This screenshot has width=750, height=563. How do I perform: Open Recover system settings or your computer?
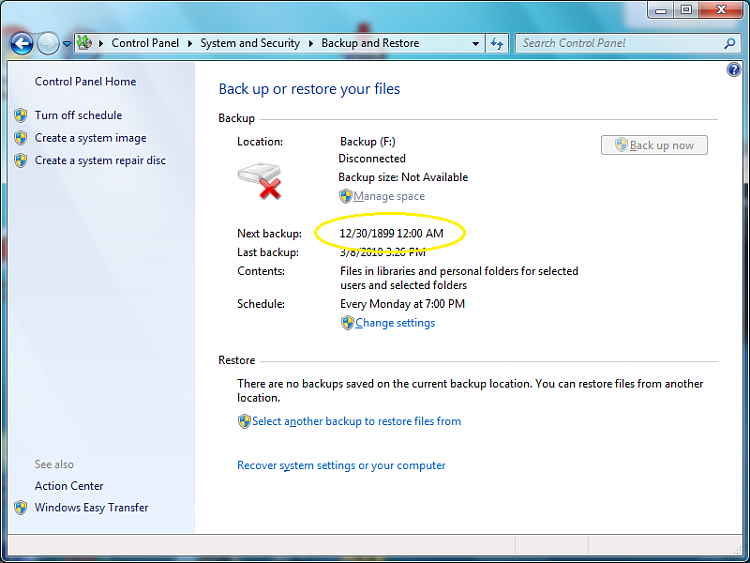[341, 466]
